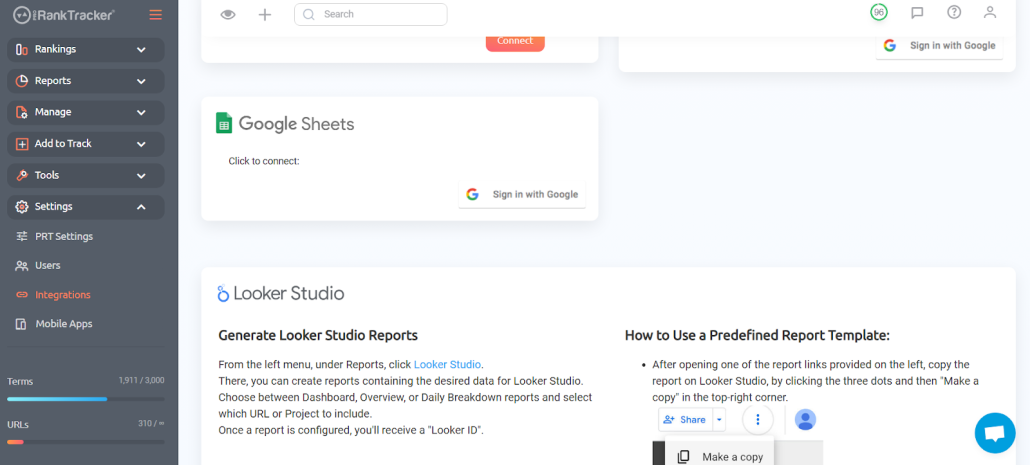The image size is (1030, 465).
Task: Toggle the orange hamburger sidebar menu
Action: click(x=156, y=14)
